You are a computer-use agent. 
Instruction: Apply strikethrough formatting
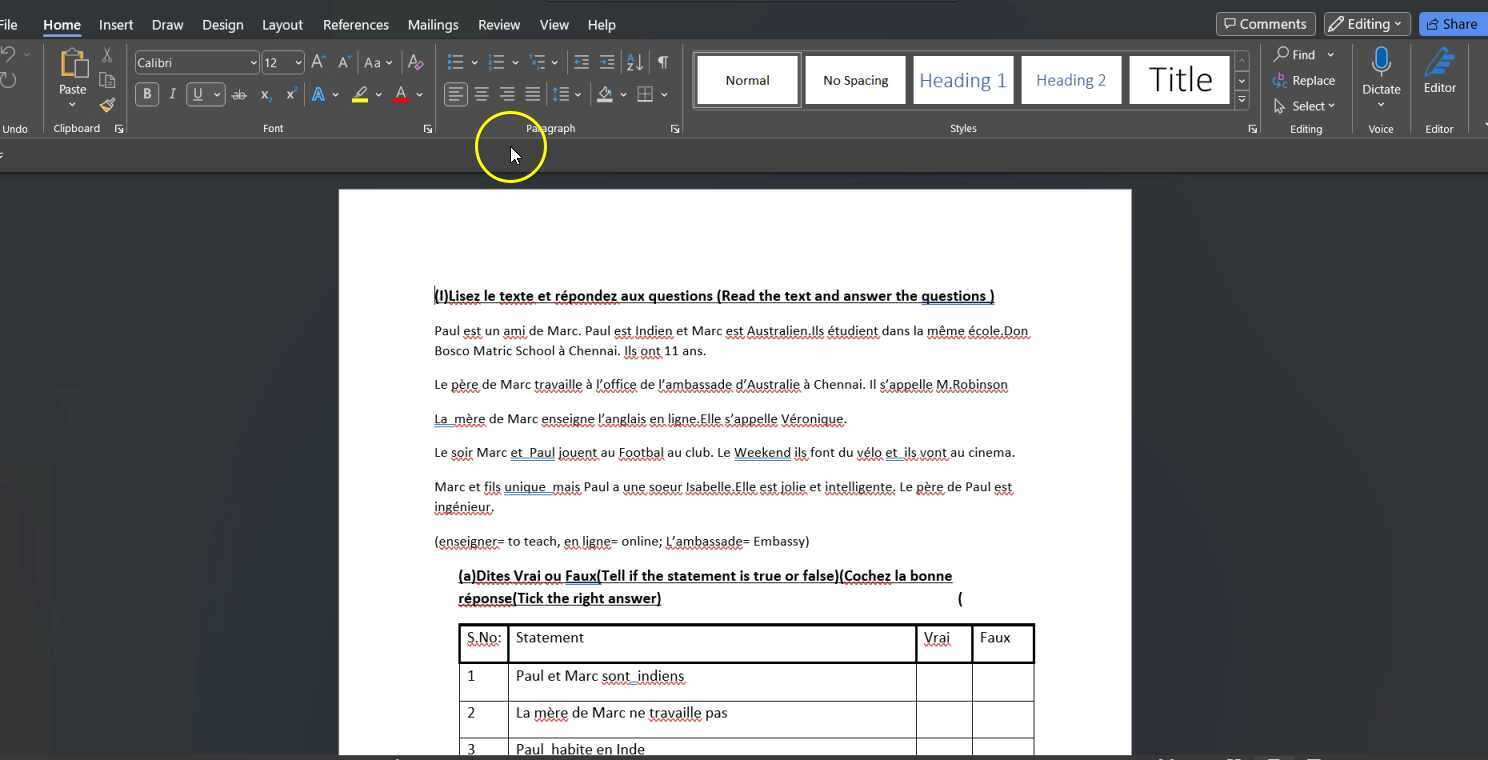239,95
